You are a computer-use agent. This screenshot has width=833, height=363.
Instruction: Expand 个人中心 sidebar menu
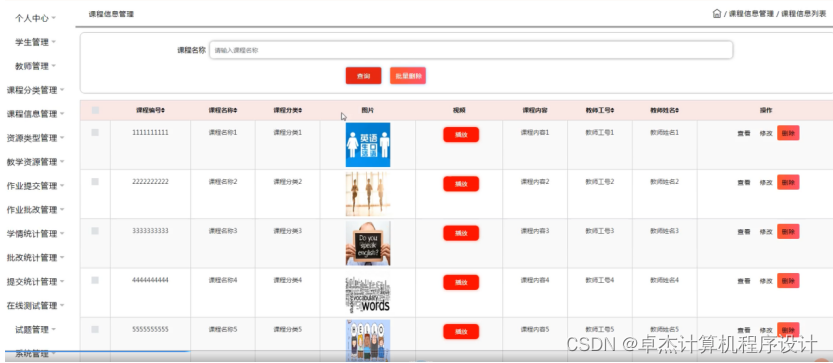(35, 18)
